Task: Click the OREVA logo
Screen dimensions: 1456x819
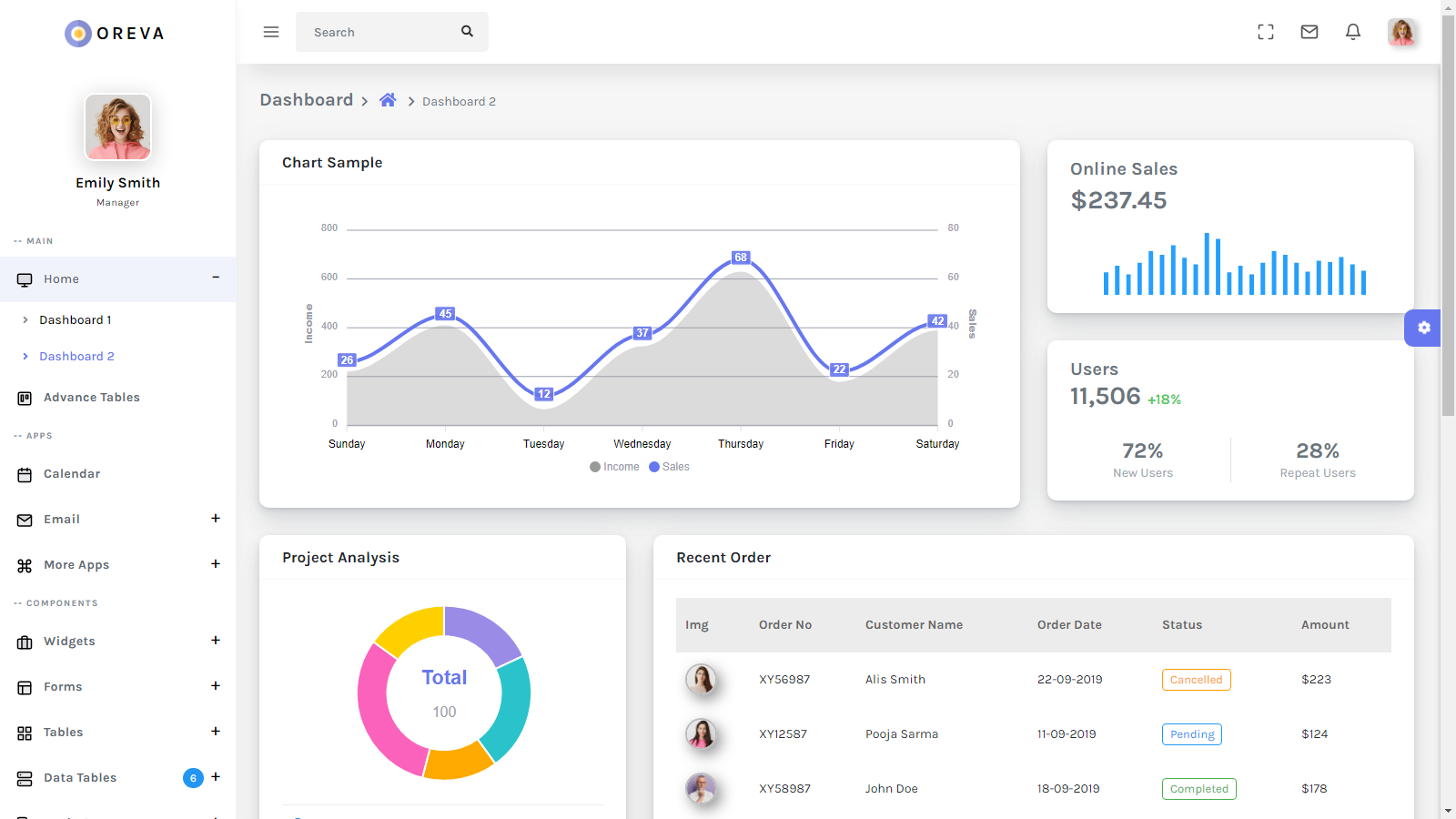Action: (113, 33)
